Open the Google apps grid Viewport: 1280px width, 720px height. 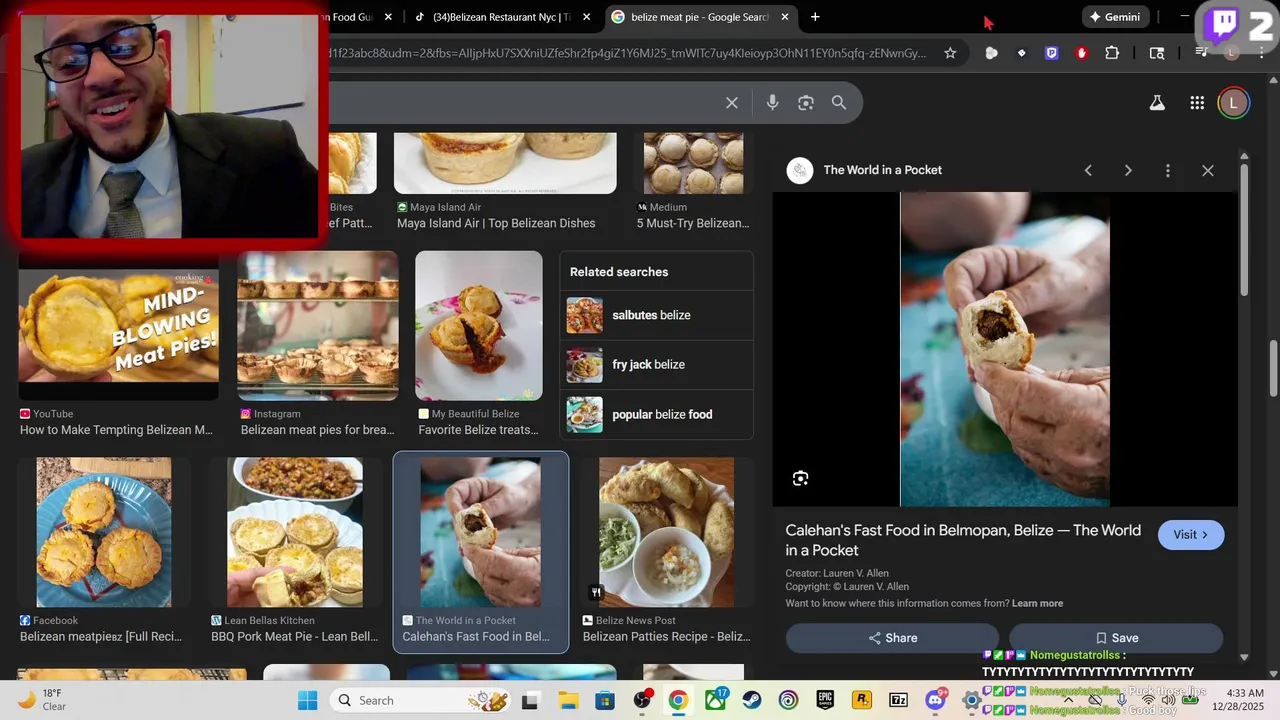(x=1197, y=103)
